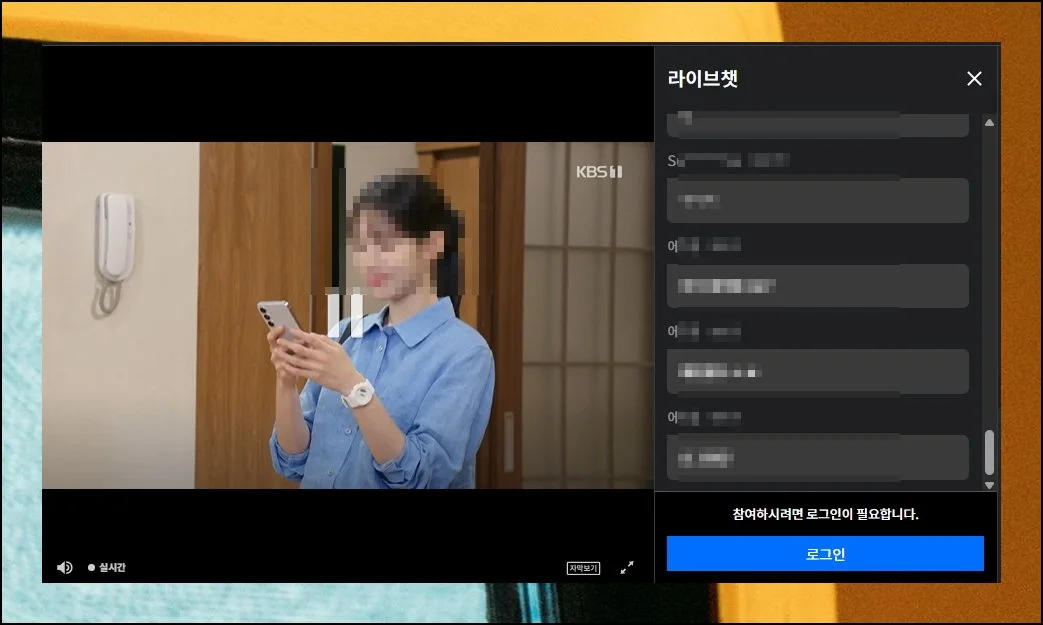Click the pause icon in the video center
Viewport: 1043px width, 625px height.
coord(345,314)
